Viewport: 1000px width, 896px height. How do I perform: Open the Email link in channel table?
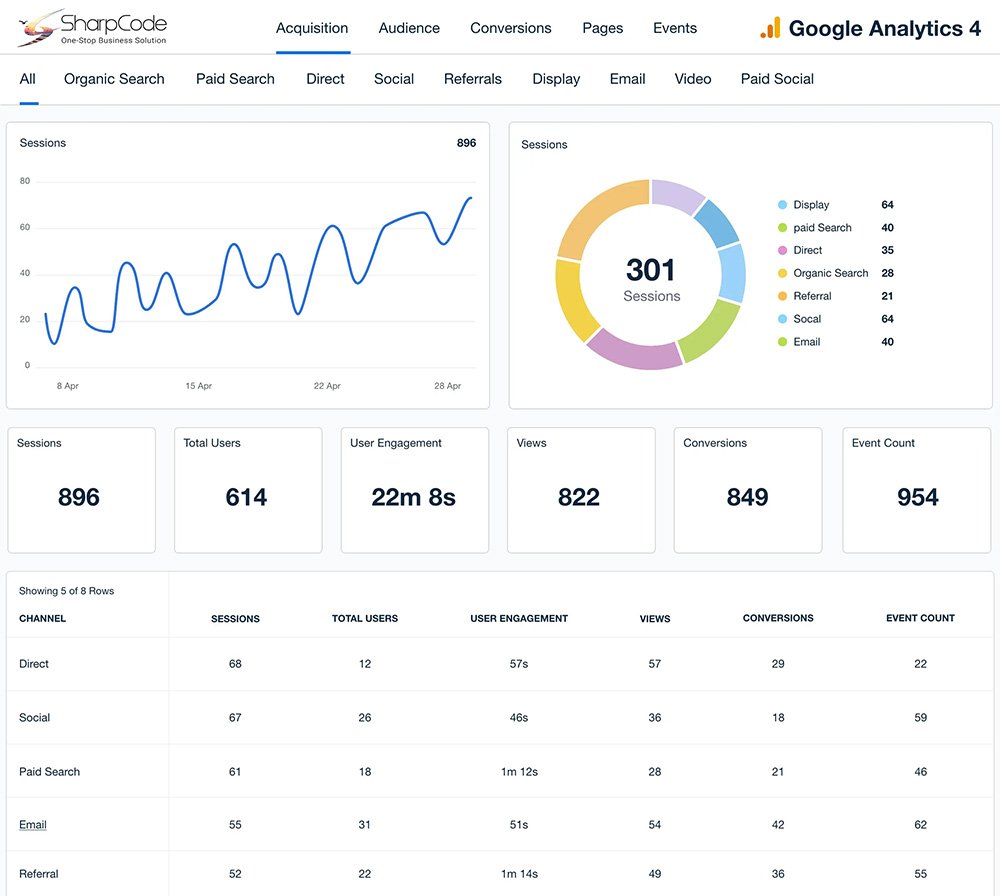[x=33, y=825]
